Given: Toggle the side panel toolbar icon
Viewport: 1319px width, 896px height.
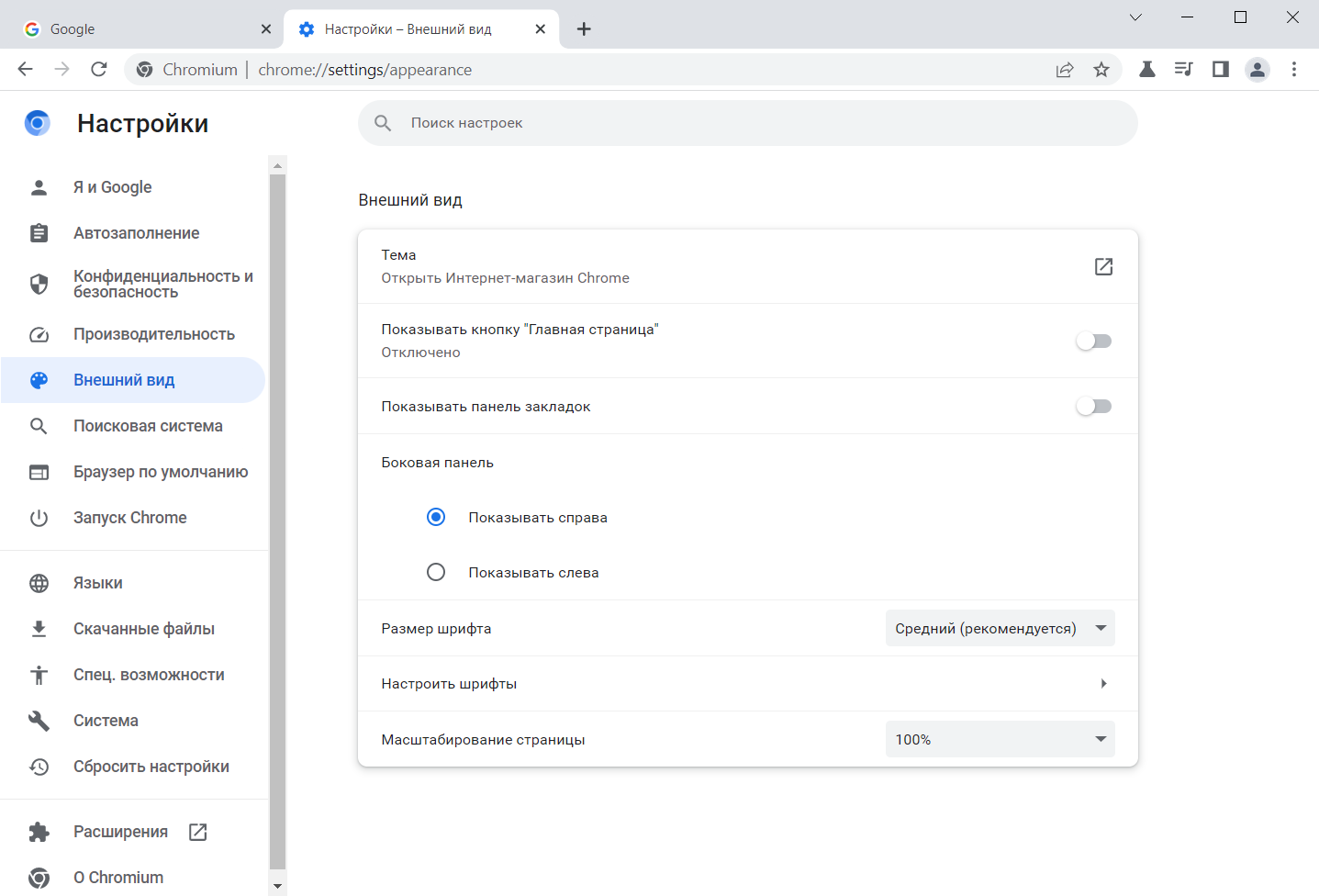Looking at the screenshot, I should click(x=1220, y=69).
